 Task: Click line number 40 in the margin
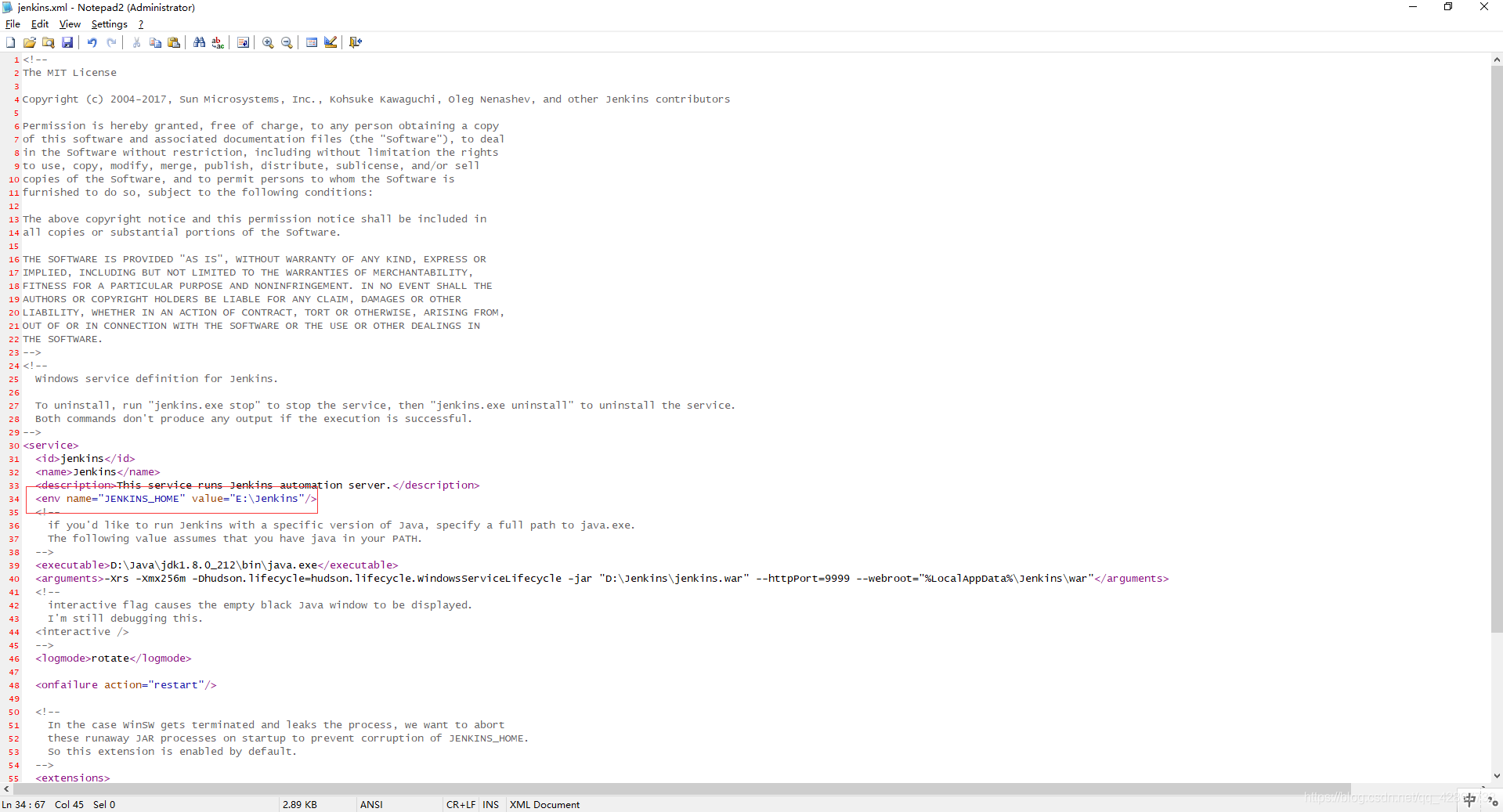point(14,579)
